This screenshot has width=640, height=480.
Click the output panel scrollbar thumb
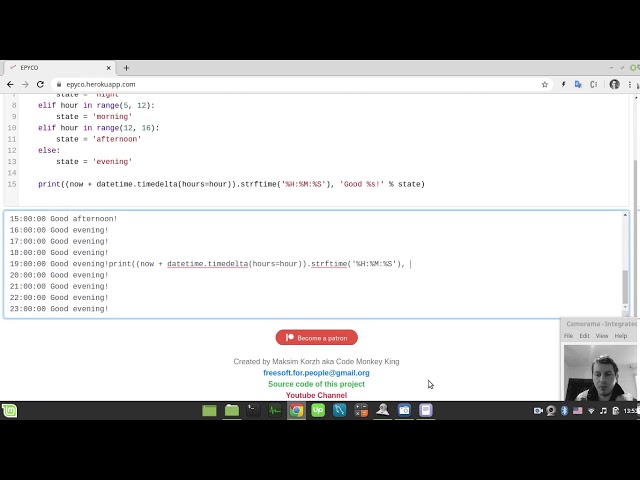(625, 287)
